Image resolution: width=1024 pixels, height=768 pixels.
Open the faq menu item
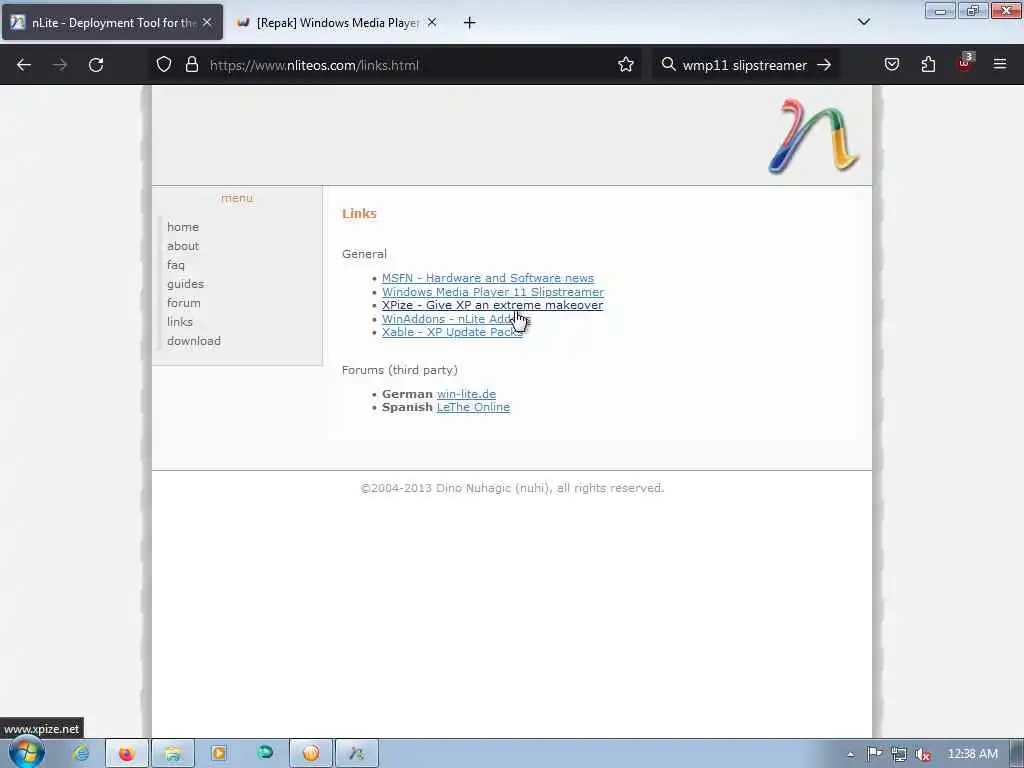(x=176, y=264)
